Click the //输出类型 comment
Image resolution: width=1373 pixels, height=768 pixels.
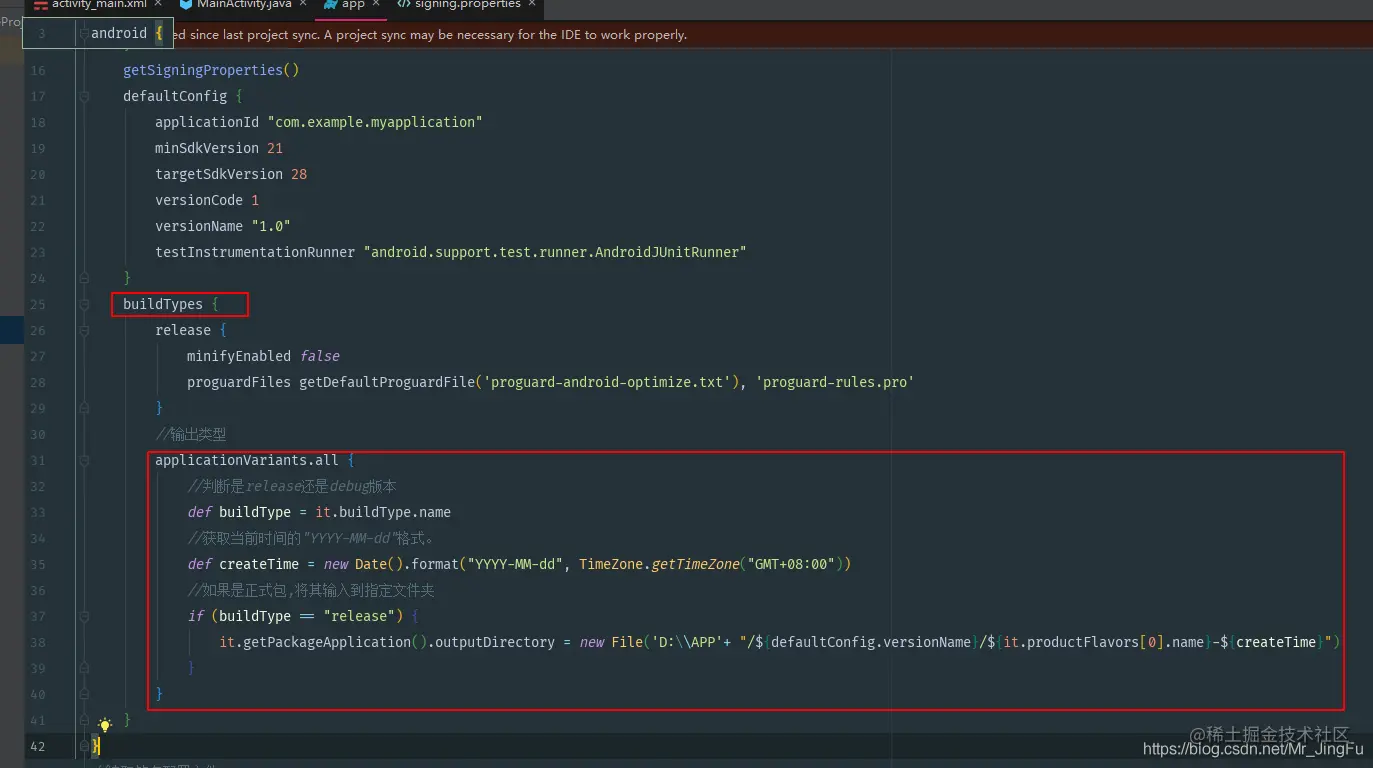coord(191,434)
